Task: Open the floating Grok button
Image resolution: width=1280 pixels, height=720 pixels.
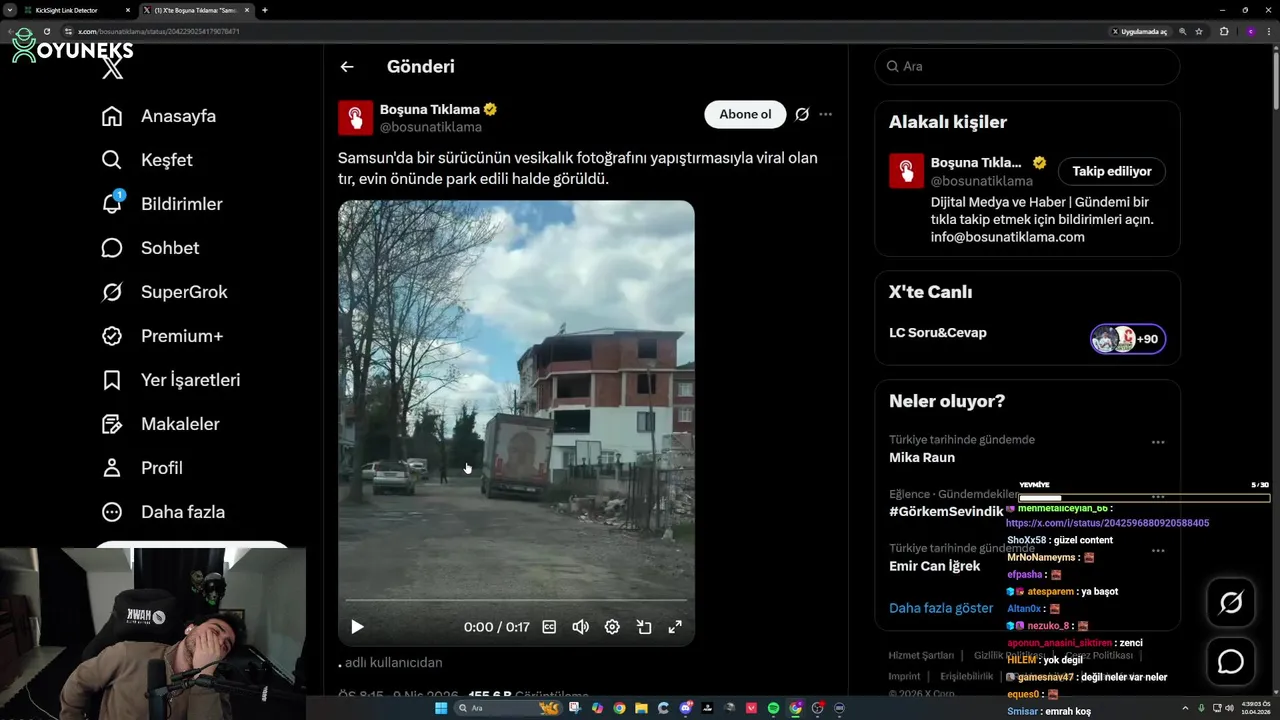Action: (1231, 602)
